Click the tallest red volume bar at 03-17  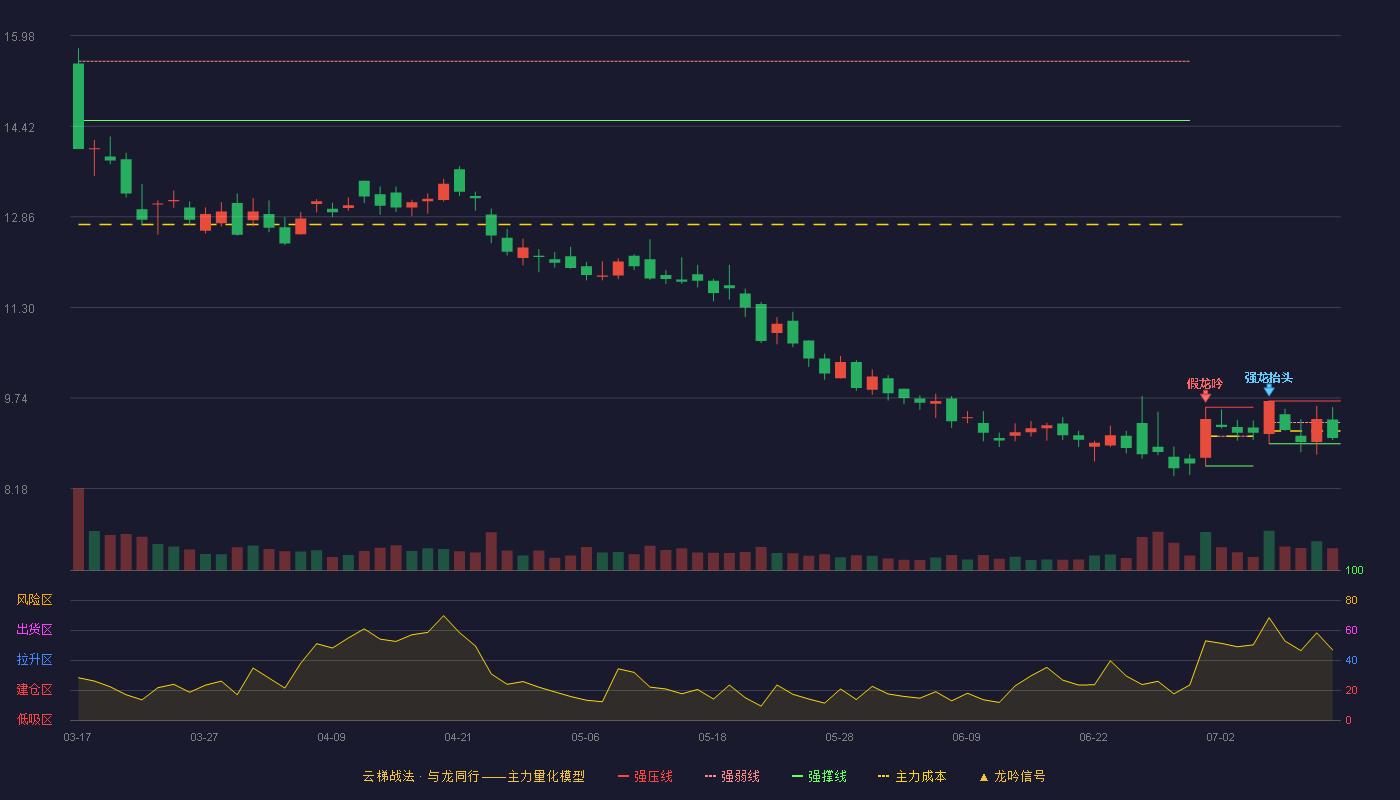pos(78,529)
